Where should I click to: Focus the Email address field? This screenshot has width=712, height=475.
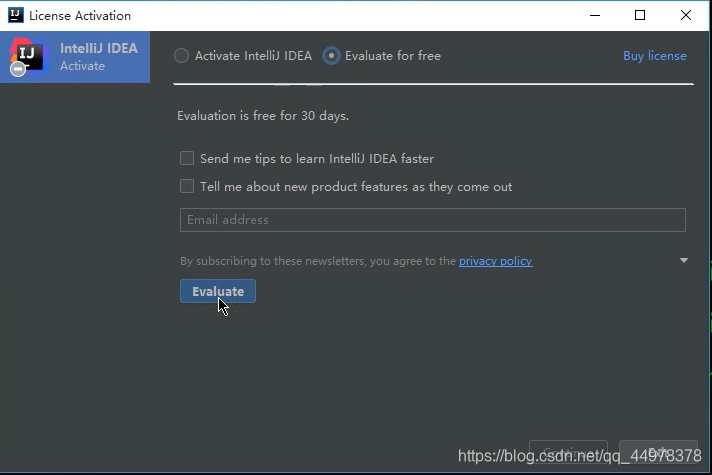click(433, 220)
